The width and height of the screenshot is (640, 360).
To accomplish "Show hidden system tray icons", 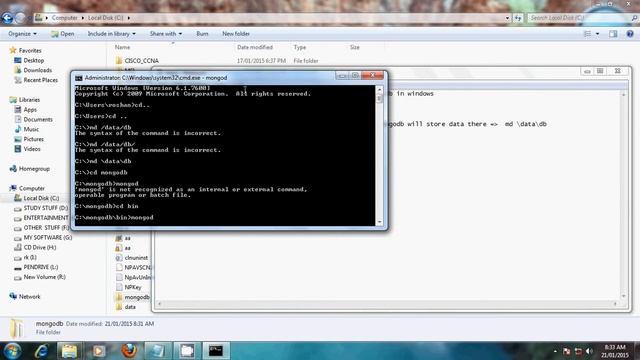I will [x=555, y=351].
